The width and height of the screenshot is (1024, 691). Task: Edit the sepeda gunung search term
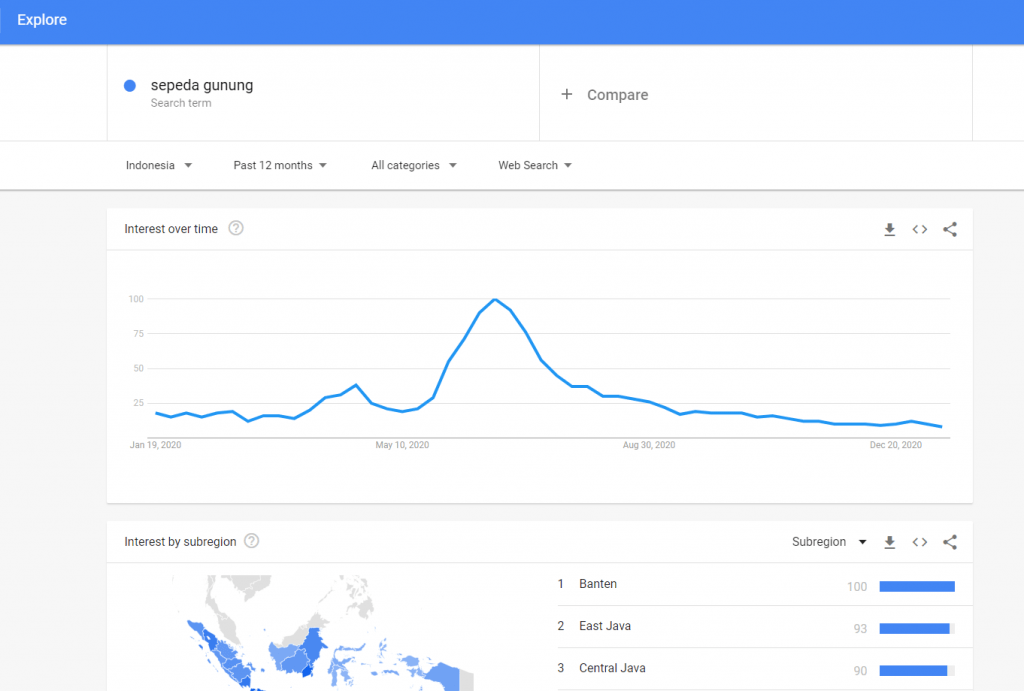pos(202,85)
